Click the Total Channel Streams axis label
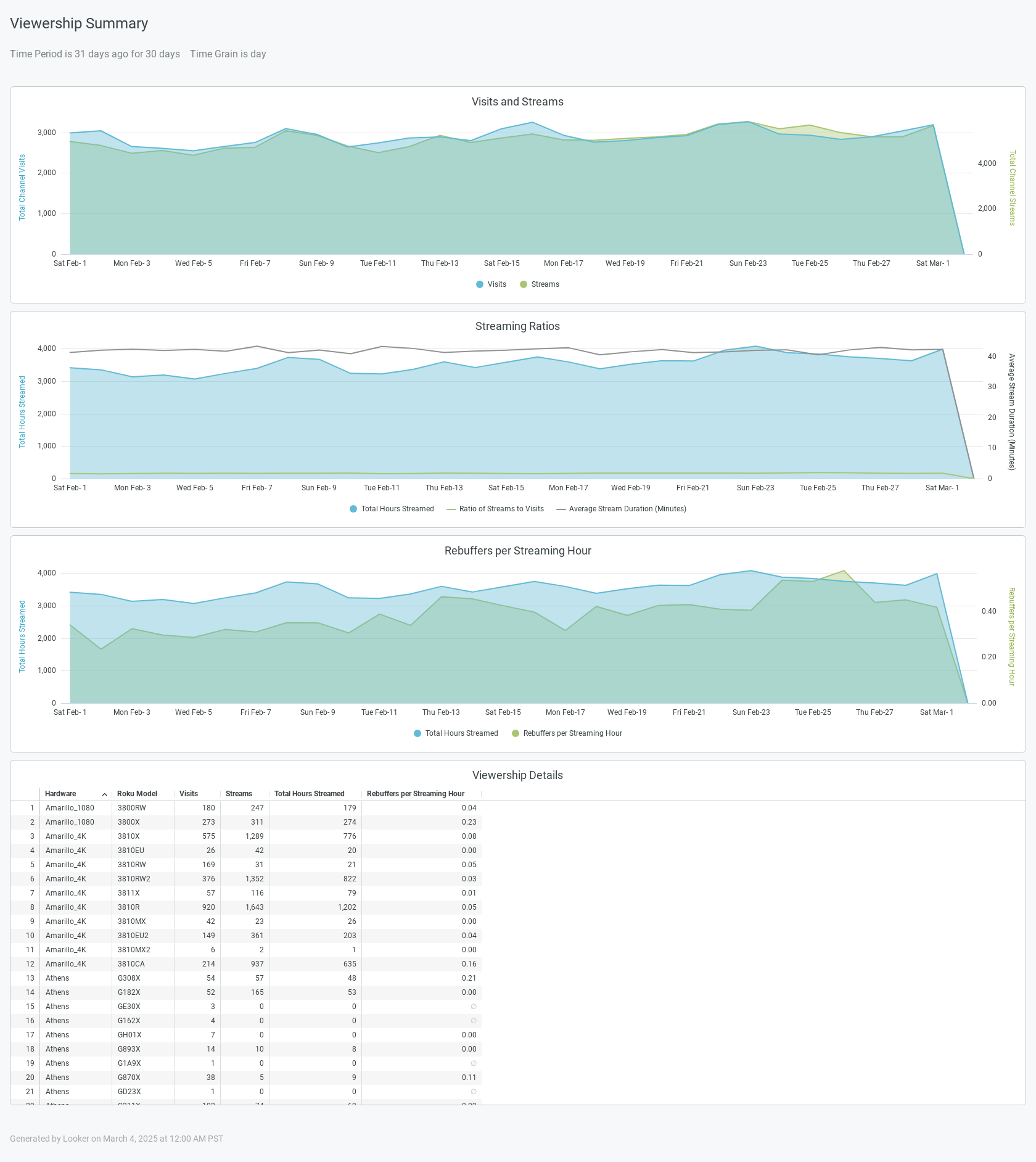The height and width of the screenshot is (1162, 1036). pos(1012,187)
